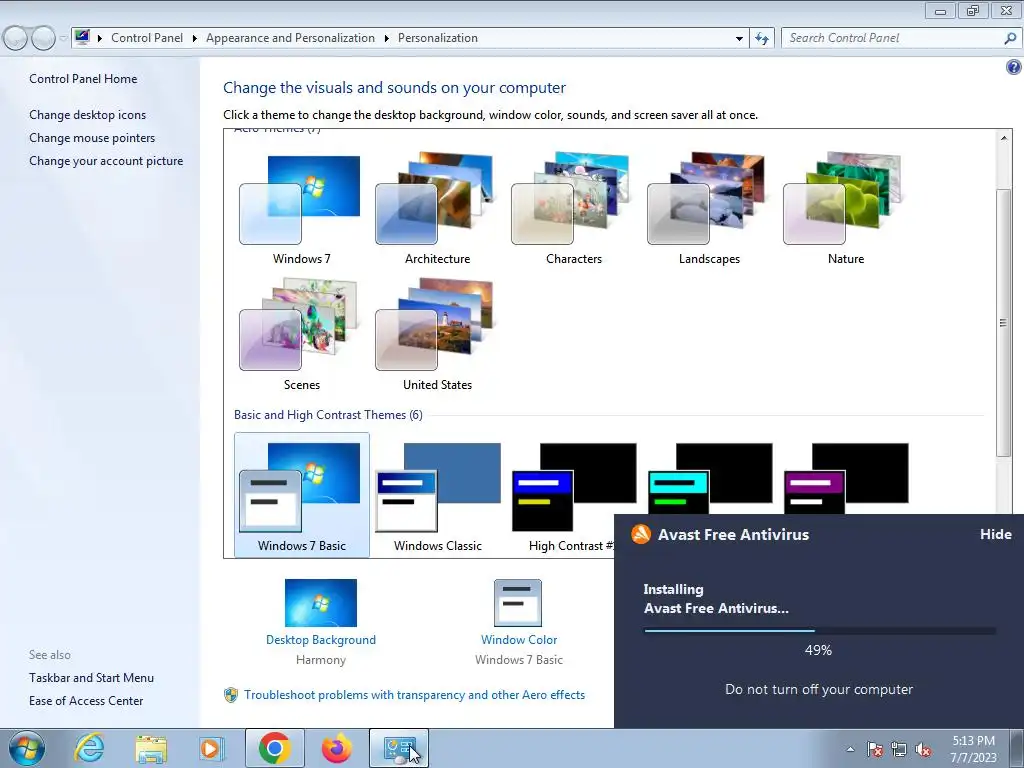Open Windows Media Player from taskbar
1024x768 pixels.
point(212,748)
